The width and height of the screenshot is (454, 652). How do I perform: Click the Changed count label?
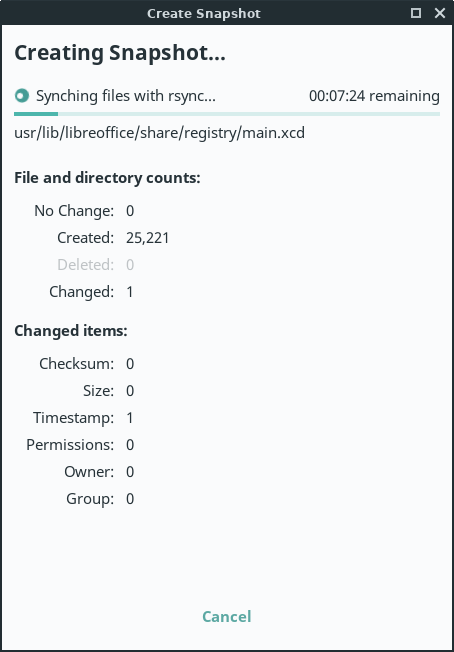click(x=81, y=292)
